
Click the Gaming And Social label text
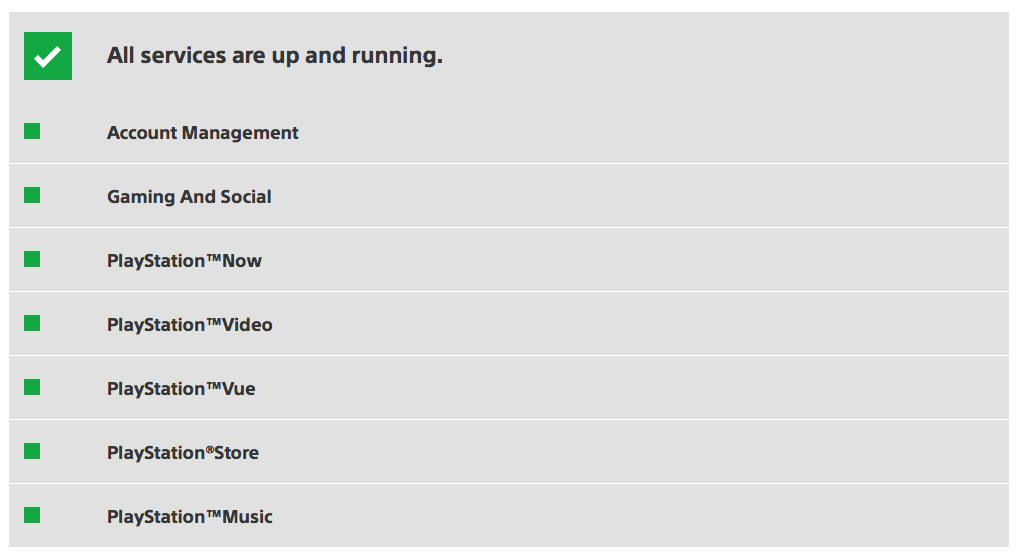pos(189,197)
